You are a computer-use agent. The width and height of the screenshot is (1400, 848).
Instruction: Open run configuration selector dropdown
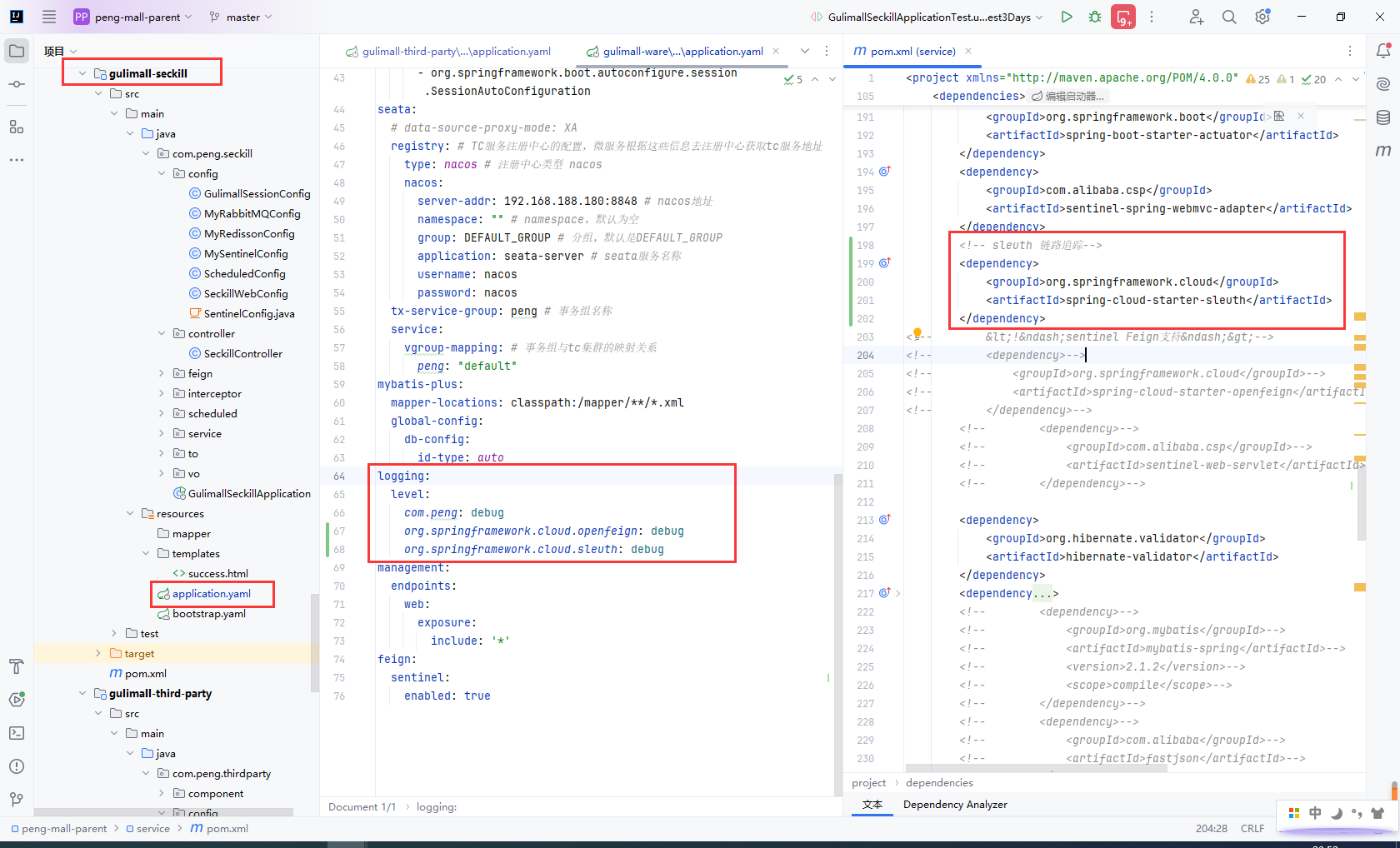pos(927,17)
